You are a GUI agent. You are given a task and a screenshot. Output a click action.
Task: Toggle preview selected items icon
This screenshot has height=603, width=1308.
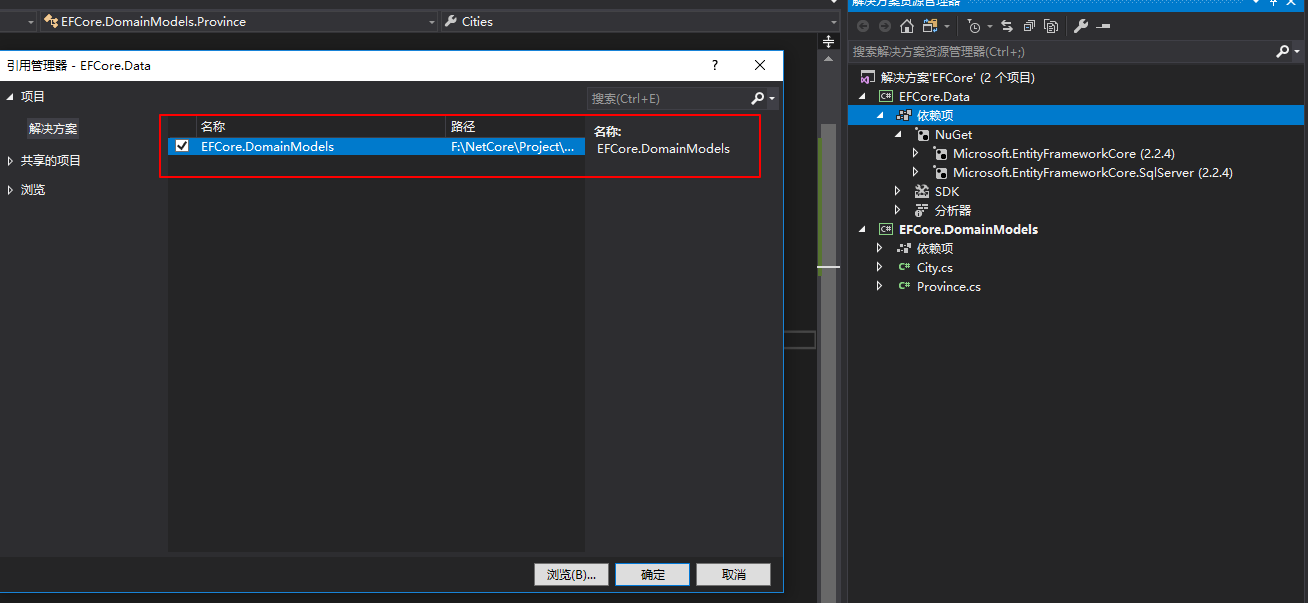1103,26
